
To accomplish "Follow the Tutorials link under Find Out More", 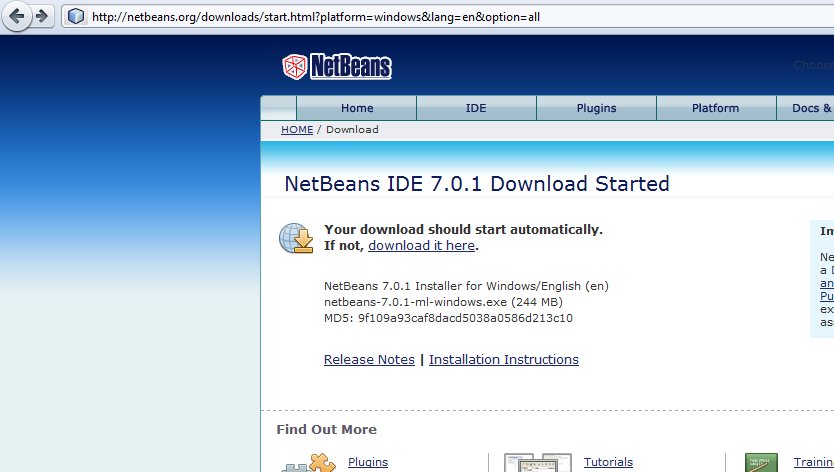I will click(608, 462).
